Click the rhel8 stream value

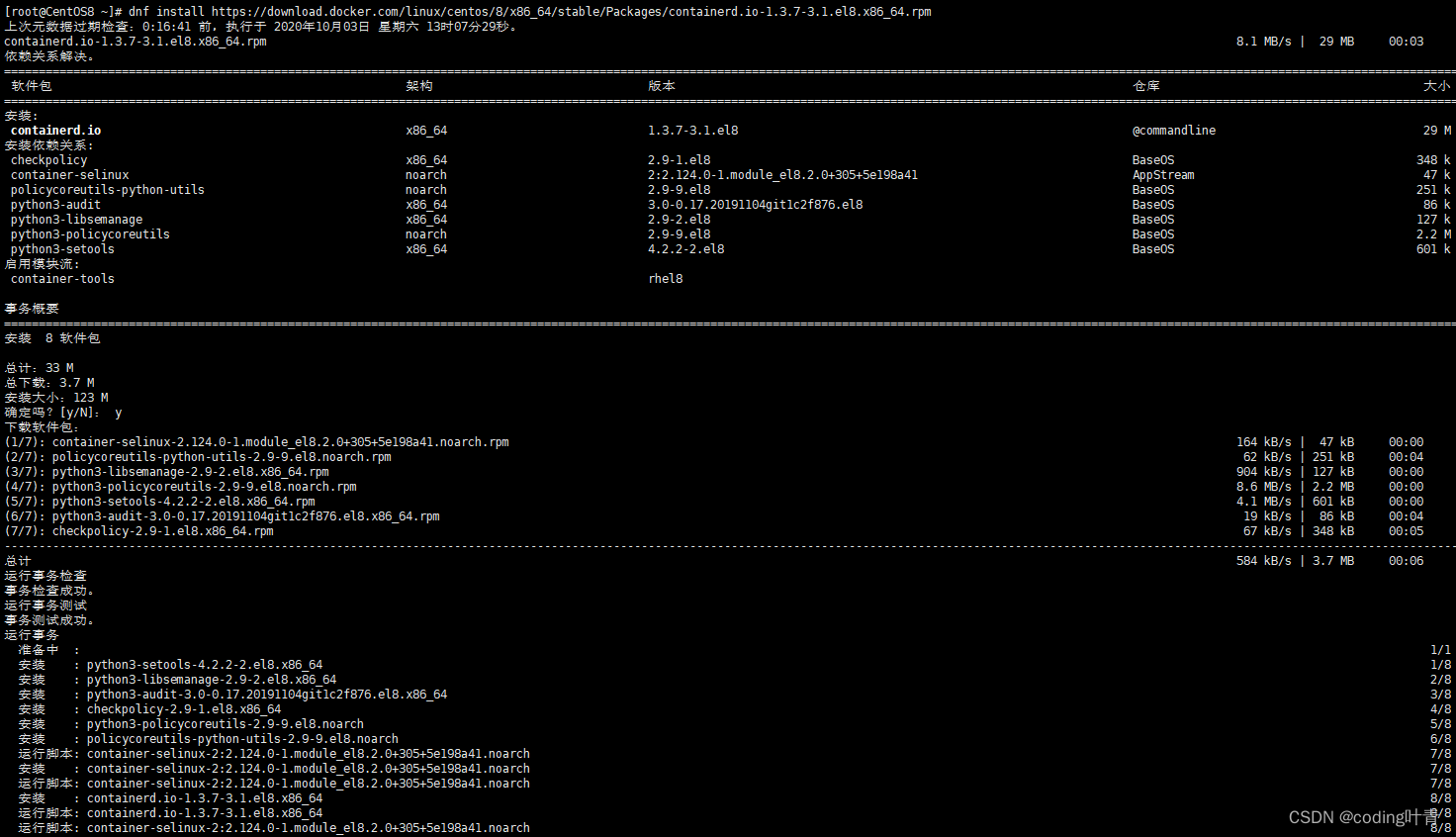click(666, 279)
